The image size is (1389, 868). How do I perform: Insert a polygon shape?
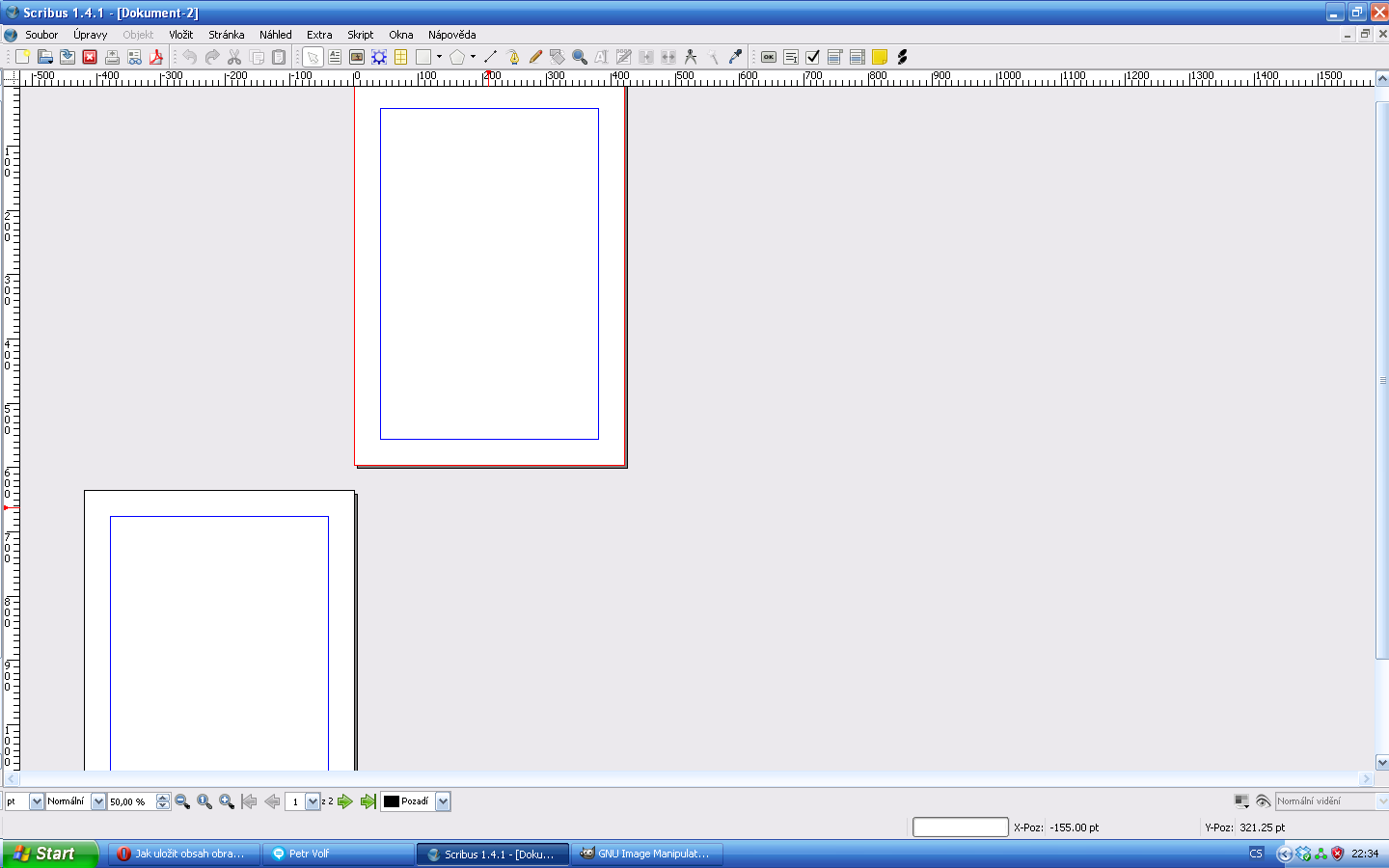click(x=457, y=57)
